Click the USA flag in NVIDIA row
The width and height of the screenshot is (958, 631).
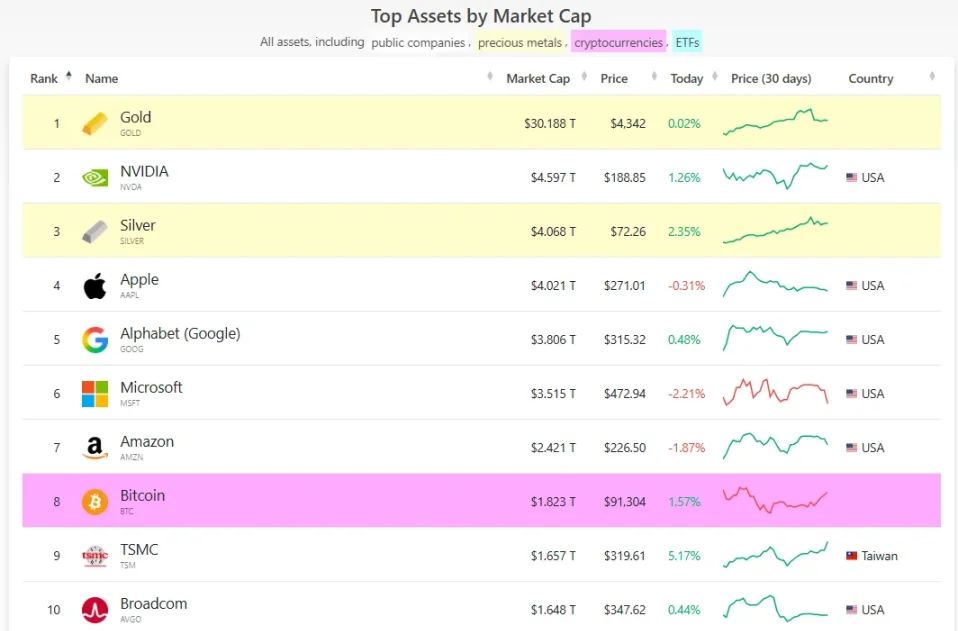[x=852, y=178]
